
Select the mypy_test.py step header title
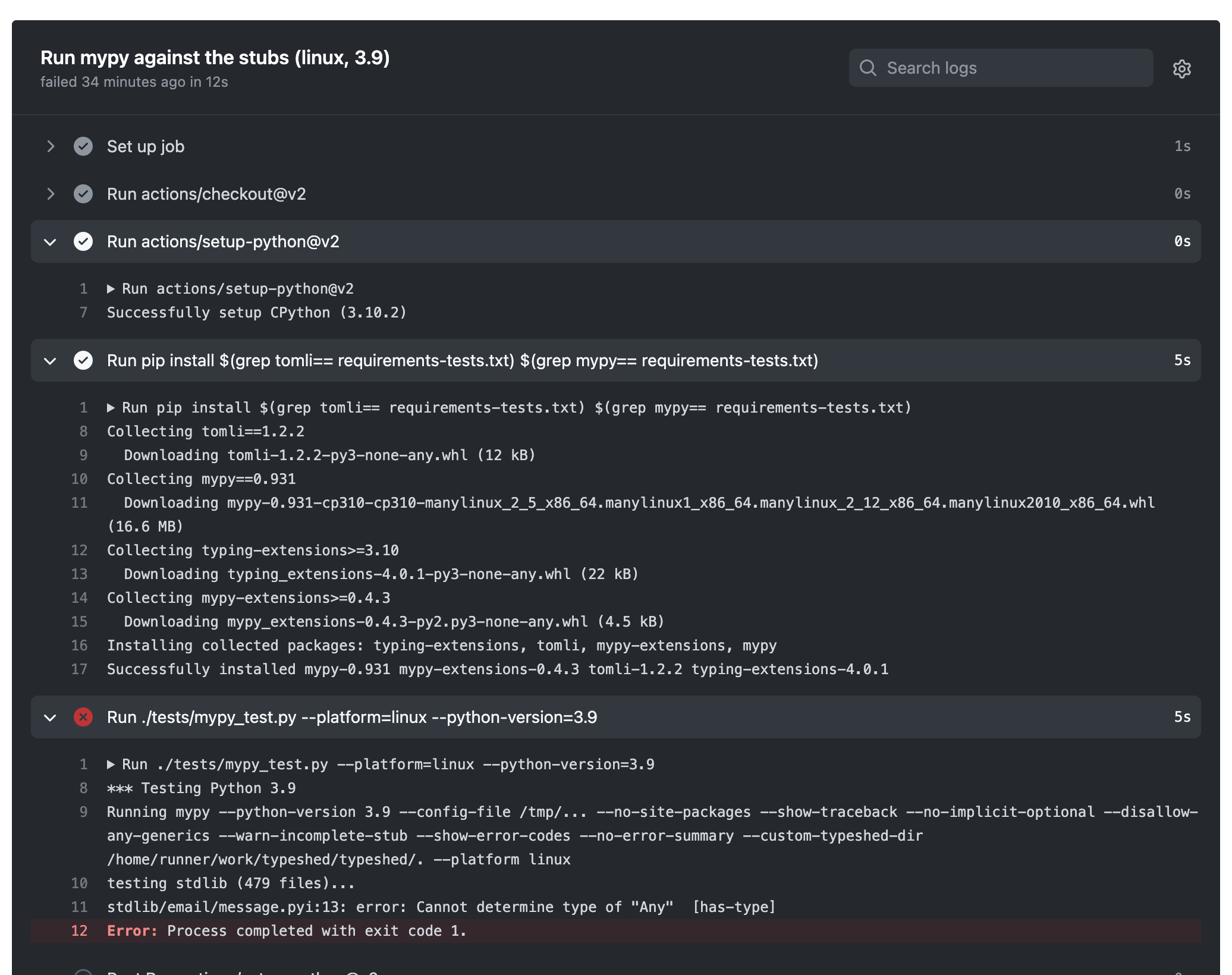pyautogui.click(x=352, y=717)
